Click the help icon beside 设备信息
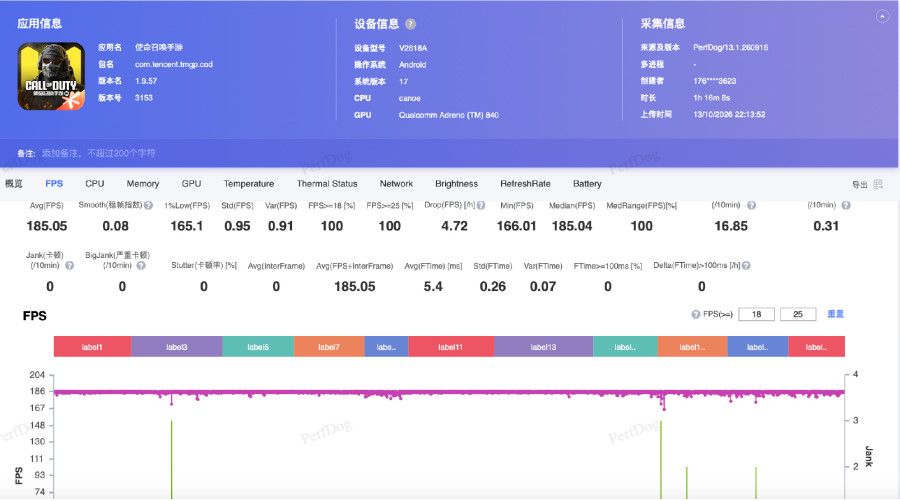Screen dimensions: 900x501 tap(410, 24)
